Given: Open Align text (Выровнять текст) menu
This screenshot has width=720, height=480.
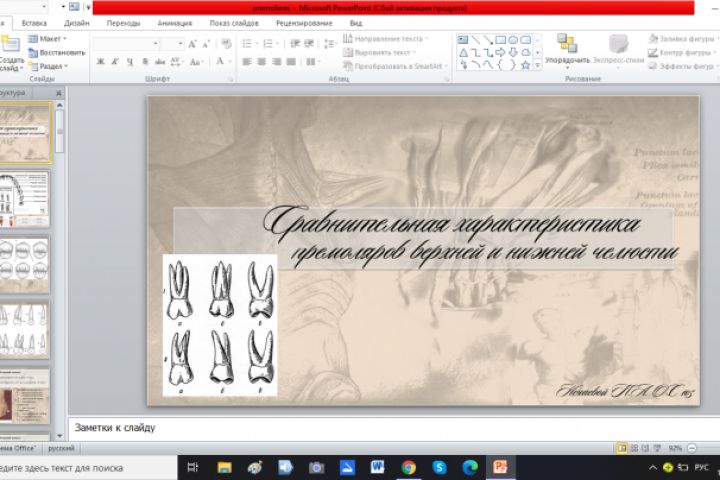Looking at the screenshot, I should 380,53.
